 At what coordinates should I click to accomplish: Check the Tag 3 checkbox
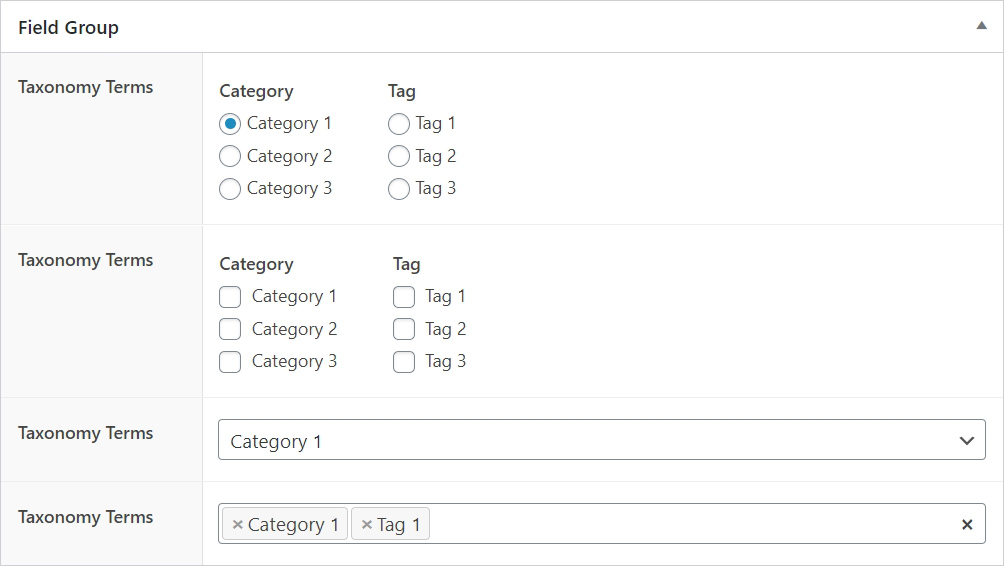tap(404, 362)
